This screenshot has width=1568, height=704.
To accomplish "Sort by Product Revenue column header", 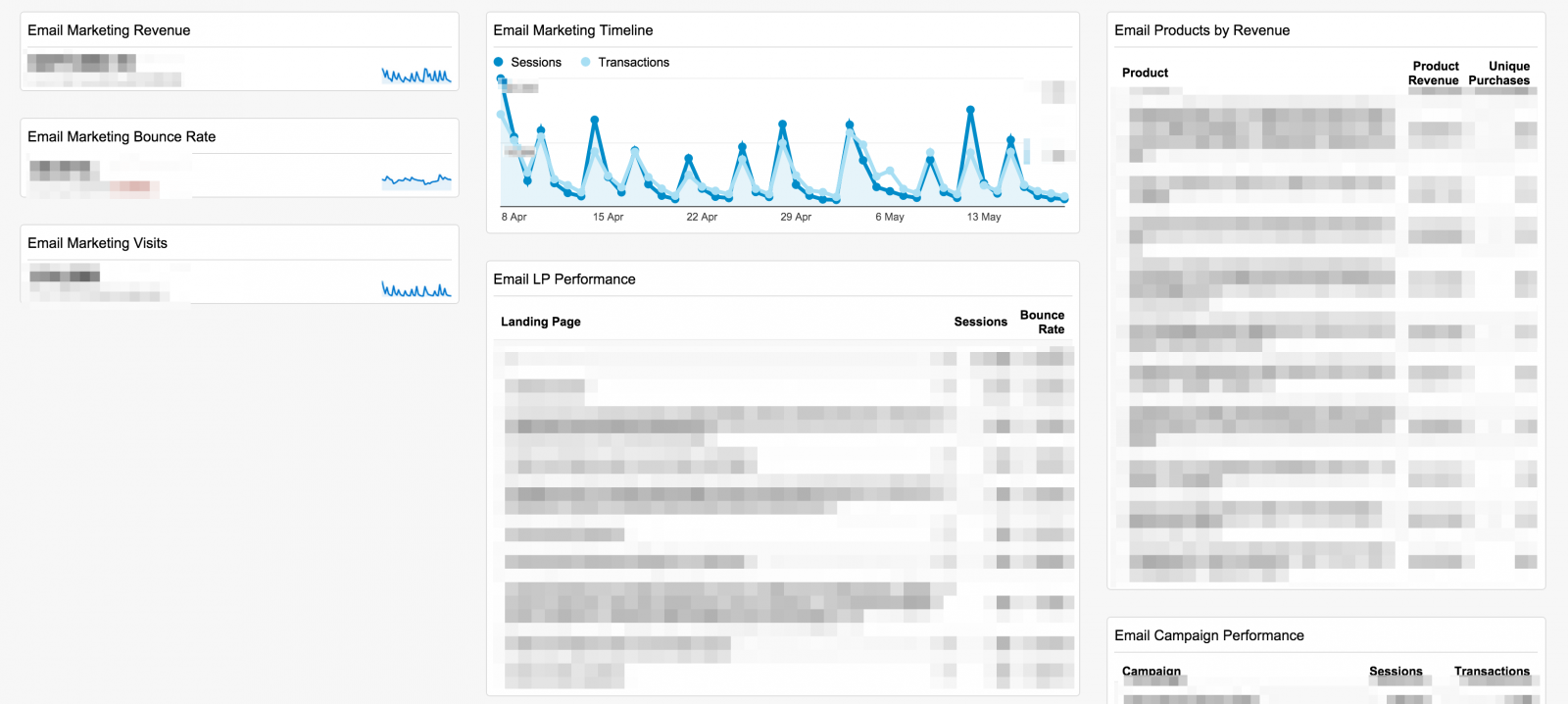I will pyautogui.click(x=1434, y=73).
